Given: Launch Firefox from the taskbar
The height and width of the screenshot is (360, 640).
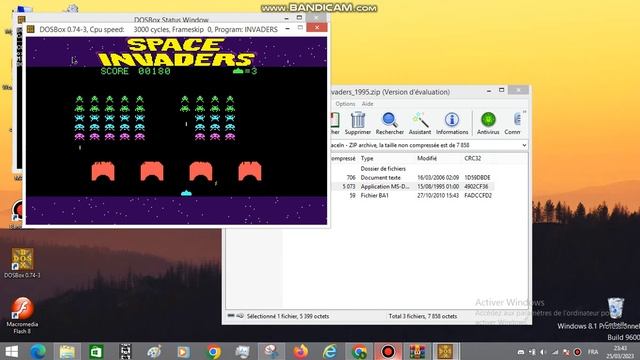Looking at the screenshot, I should pos(301,351).
